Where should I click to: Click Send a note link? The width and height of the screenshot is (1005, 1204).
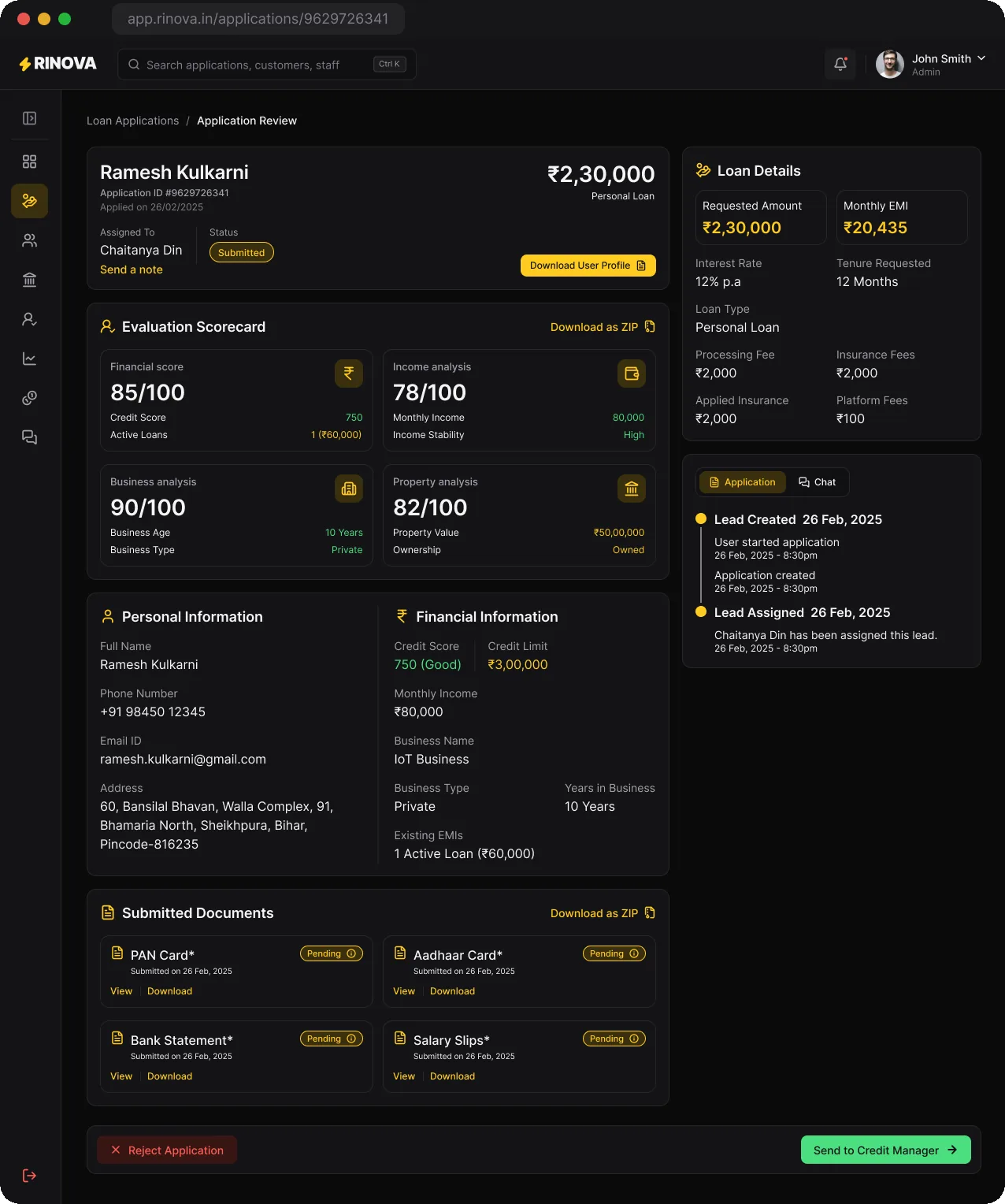click(x=132, y=269)
